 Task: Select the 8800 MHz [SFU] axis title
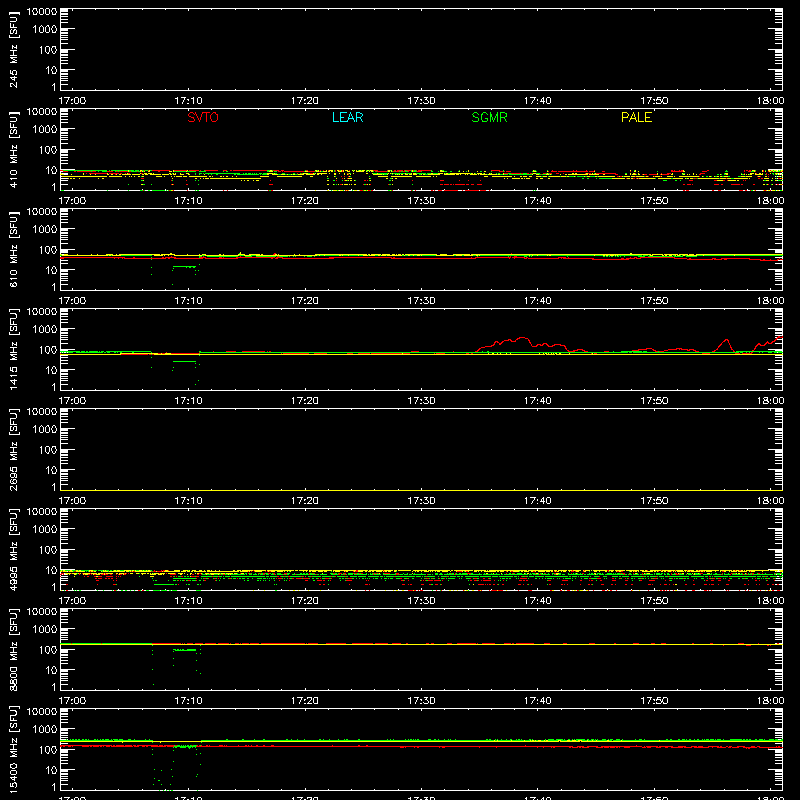[x=13, y=649]
